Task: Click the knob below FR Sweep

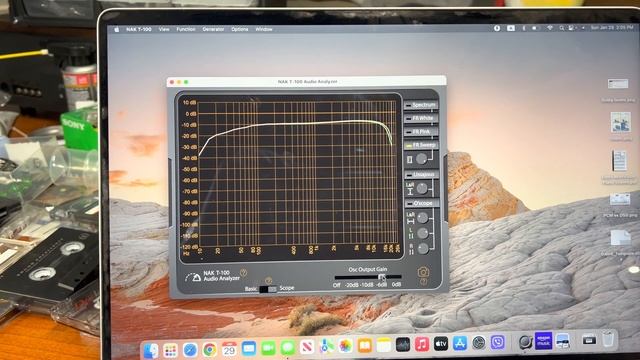Action: tap(422, 159)
